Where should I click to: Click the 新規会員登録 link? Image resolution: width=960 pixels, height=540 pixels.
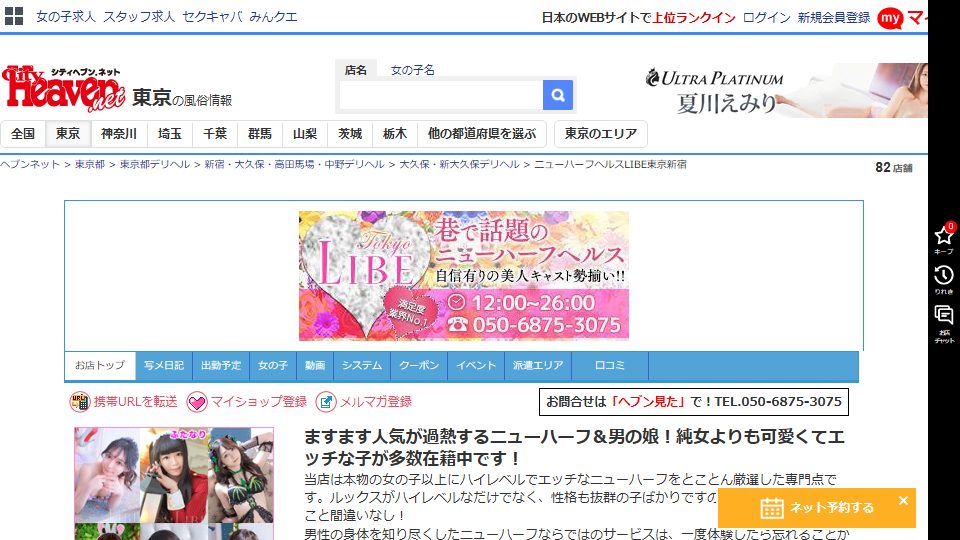pos(834,18)
